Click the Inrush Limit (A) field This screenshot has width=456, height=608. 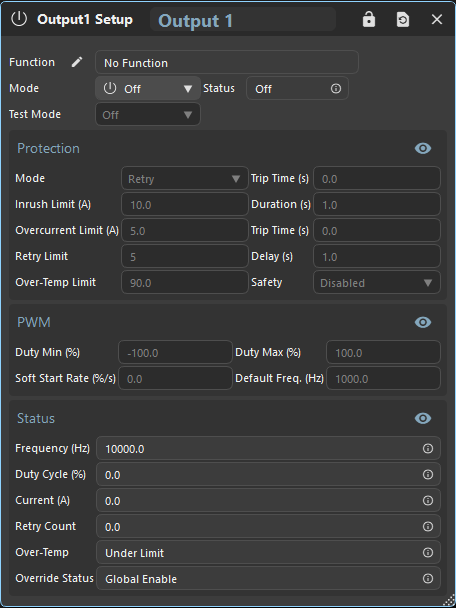[x=185, y=204]
